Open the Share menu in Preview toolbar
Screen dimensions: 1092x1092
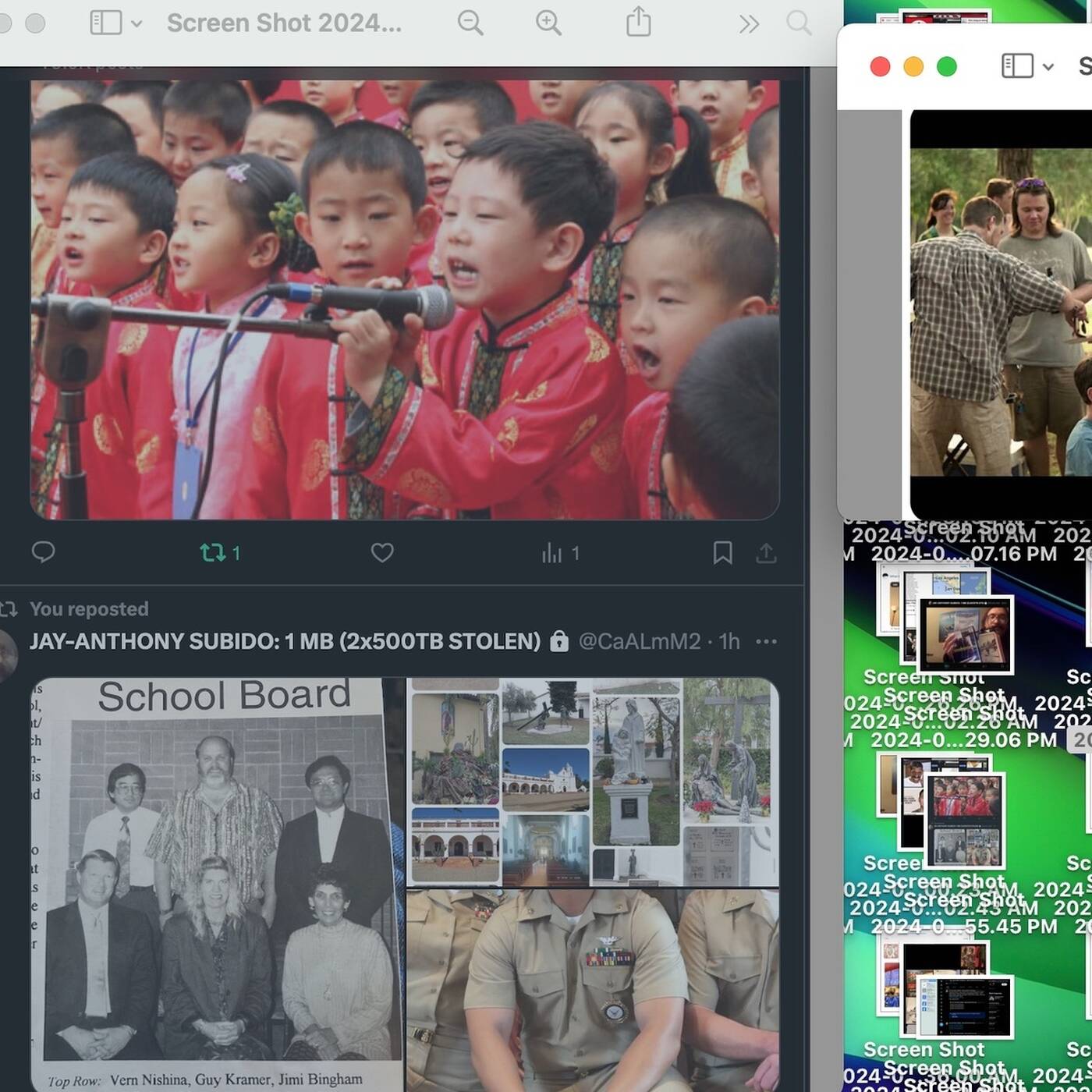click(x=638, y=22)
